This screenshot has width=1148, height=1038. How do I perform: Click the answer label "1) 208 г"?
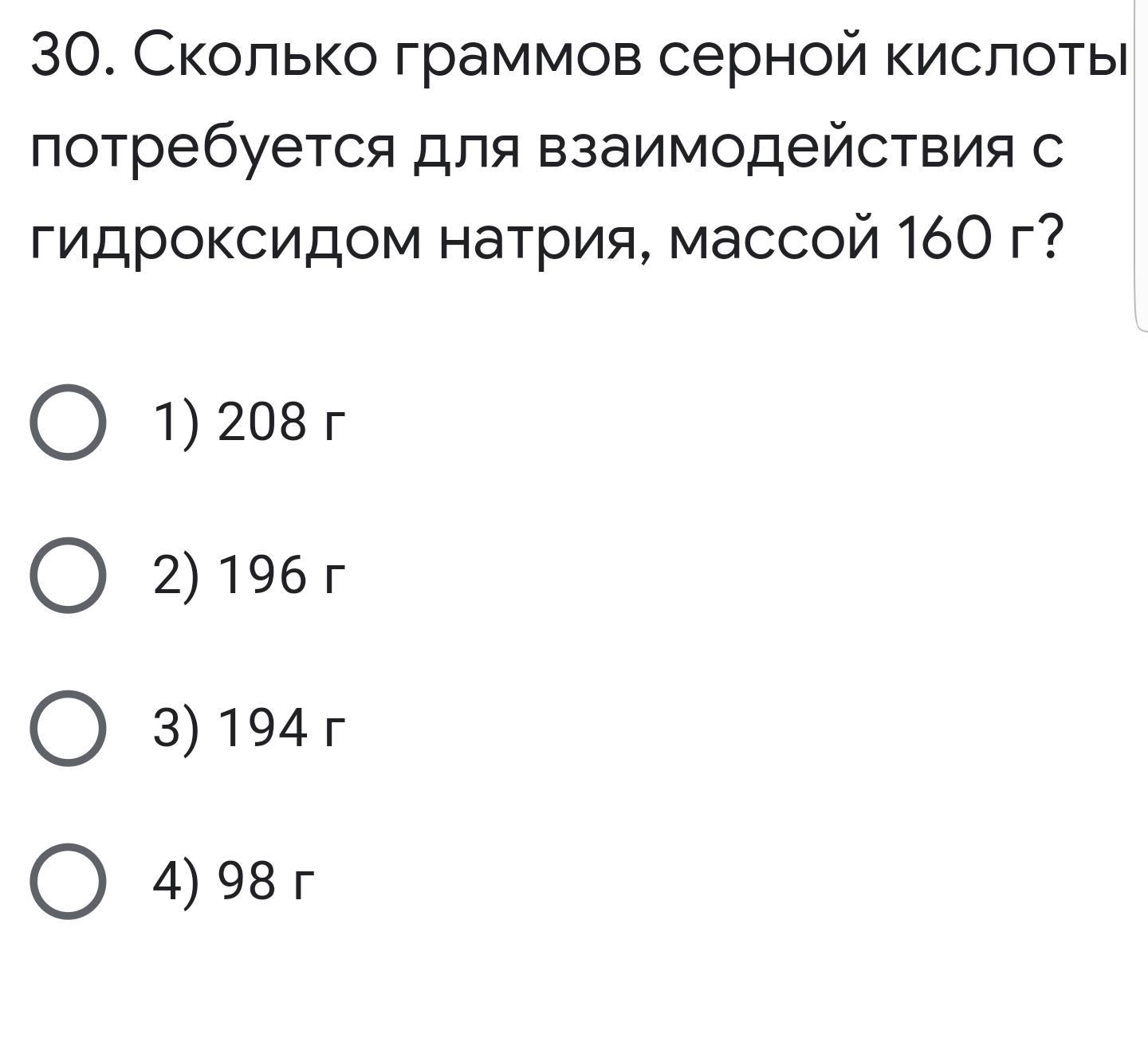250,423
